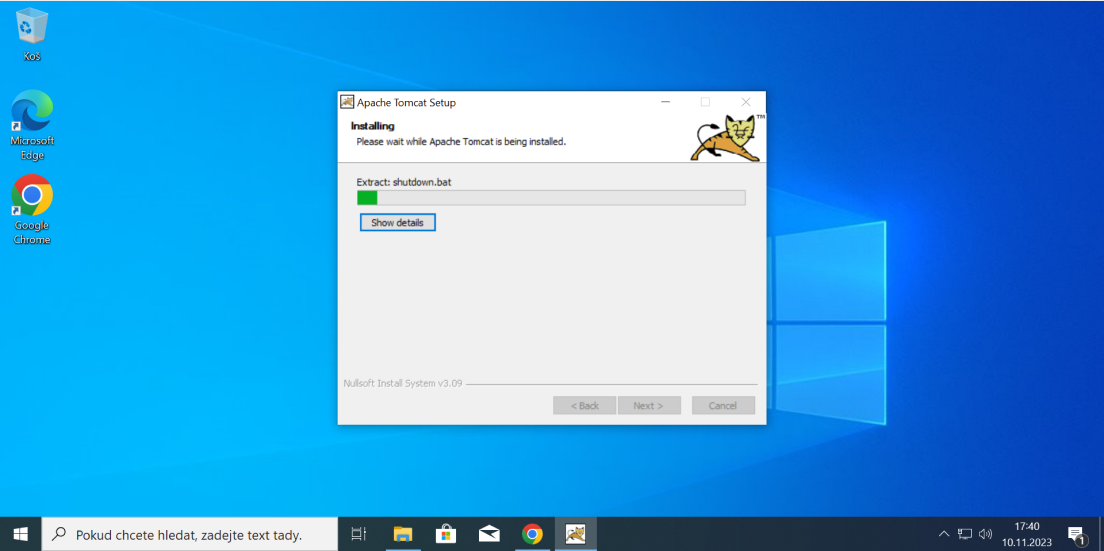Screen dimensions: 1104x551
Task: Open the network status tray icon
Action: click(965, 534)
